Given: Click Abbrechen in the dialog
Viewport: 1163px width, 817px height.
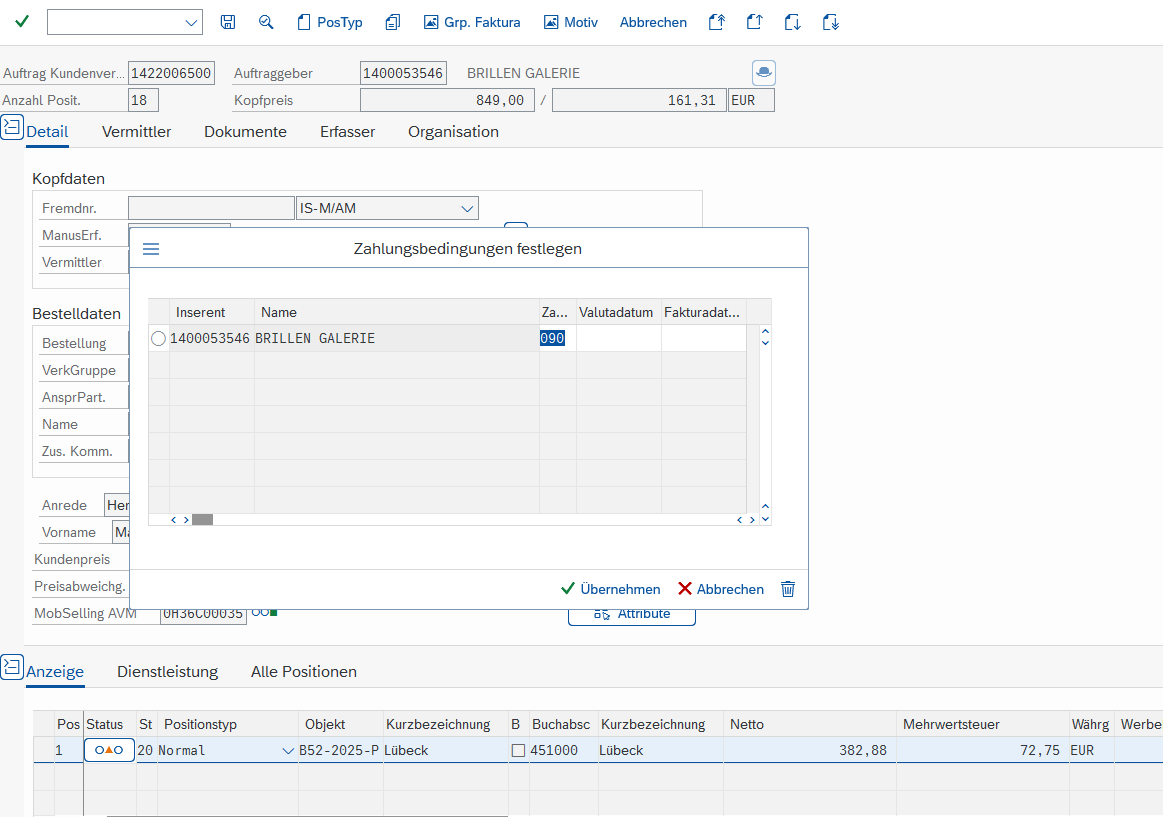Looking at the screenshot, I should tap(721, 589).
